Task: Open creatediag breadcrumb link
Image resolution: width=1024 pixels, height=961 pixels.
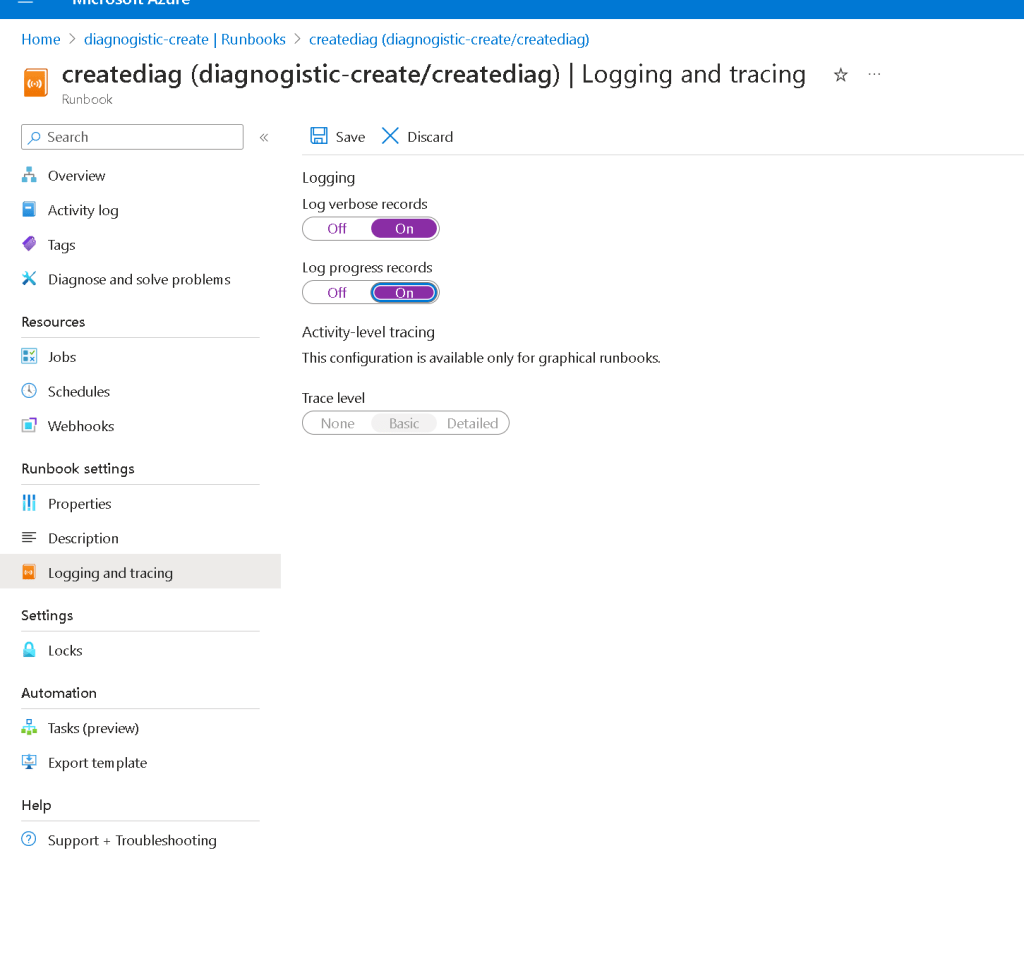Action: [x=449, y=40]
